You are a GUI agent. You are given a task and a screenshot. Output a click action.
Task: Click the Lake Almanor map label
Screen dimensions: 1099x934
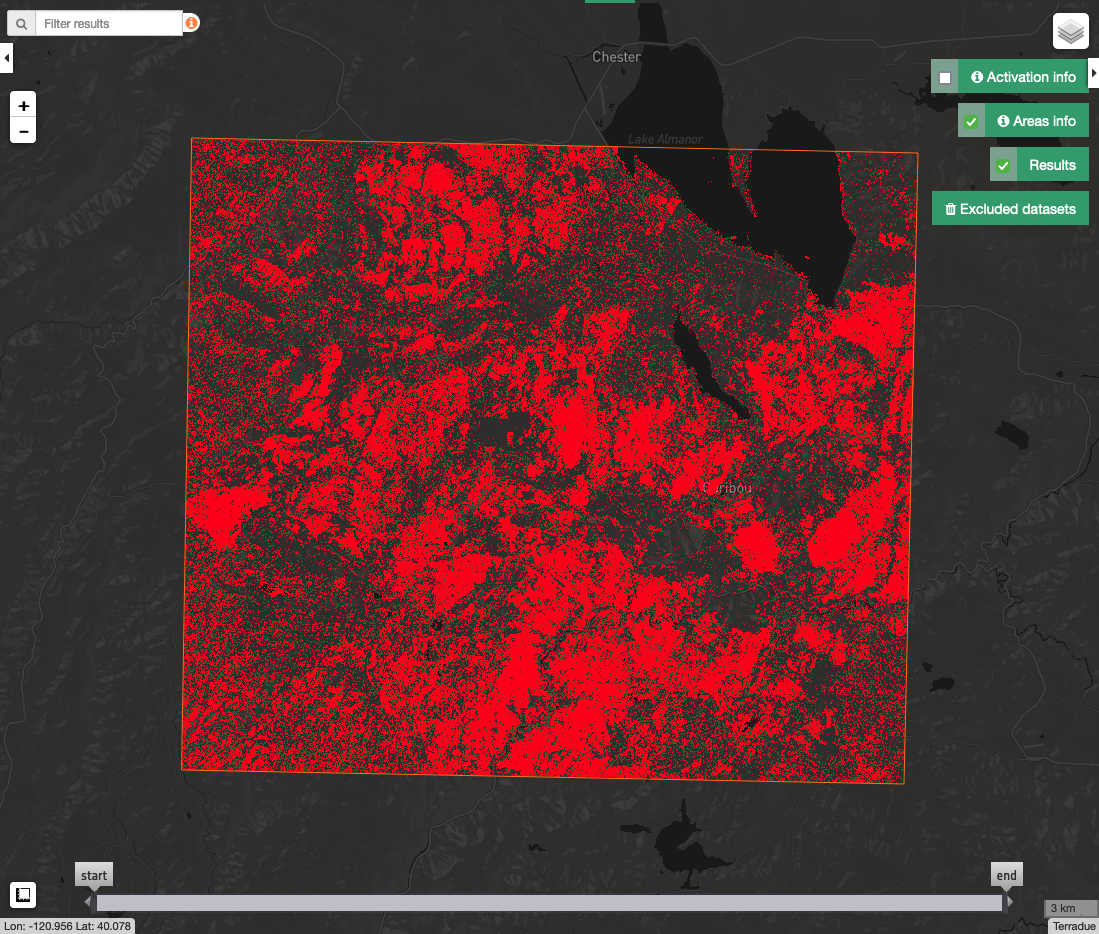[x=665, y=139]
